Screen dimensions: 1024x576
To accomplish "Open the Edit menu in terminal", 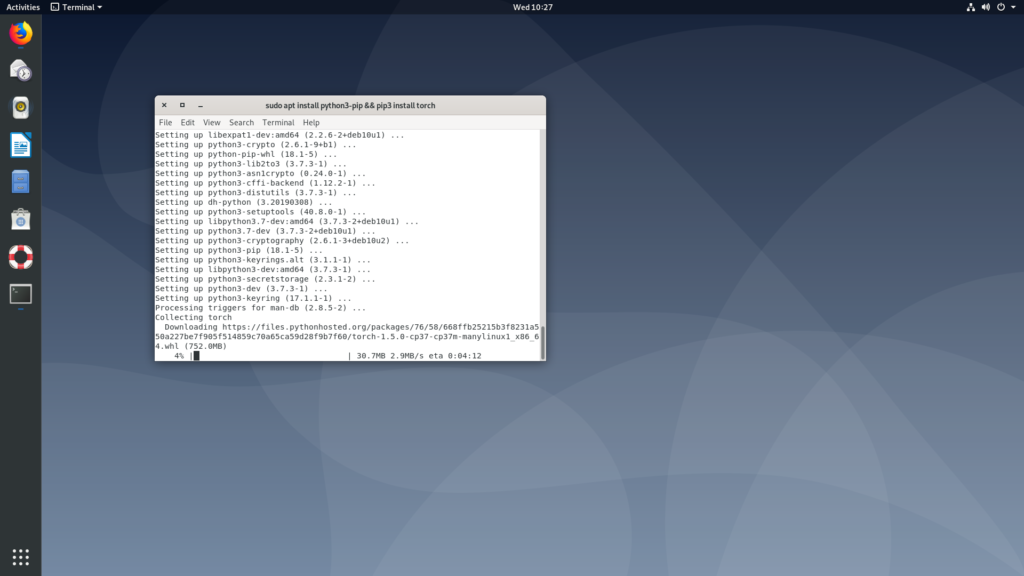I will (187, 122).
